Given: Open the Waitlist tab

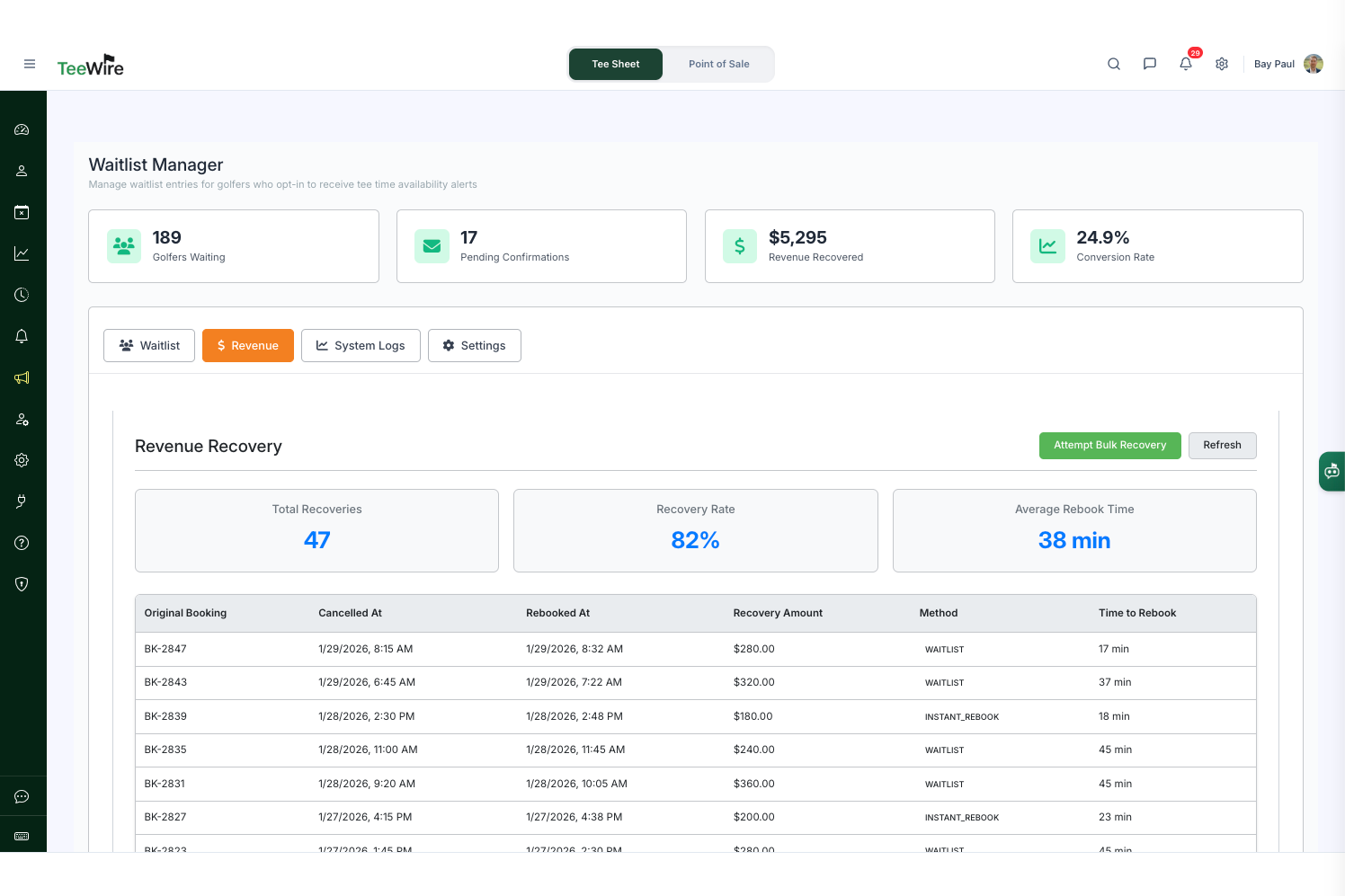Looking at the screenshot, I should coord(149,345).
